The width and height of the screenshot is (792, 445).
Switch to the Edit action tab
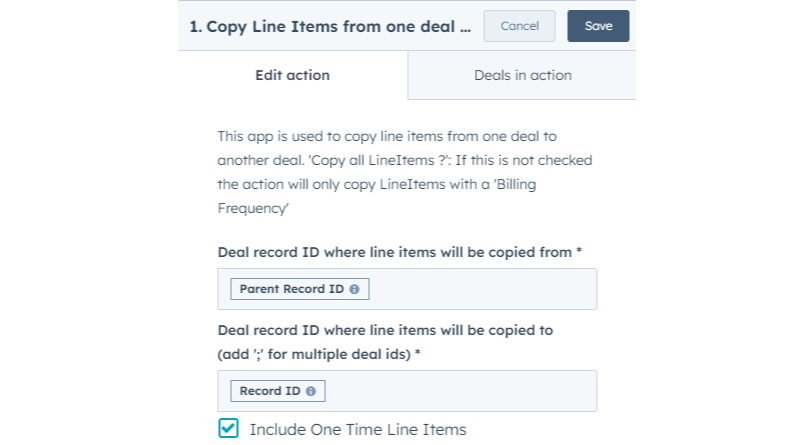click(292, 75)
